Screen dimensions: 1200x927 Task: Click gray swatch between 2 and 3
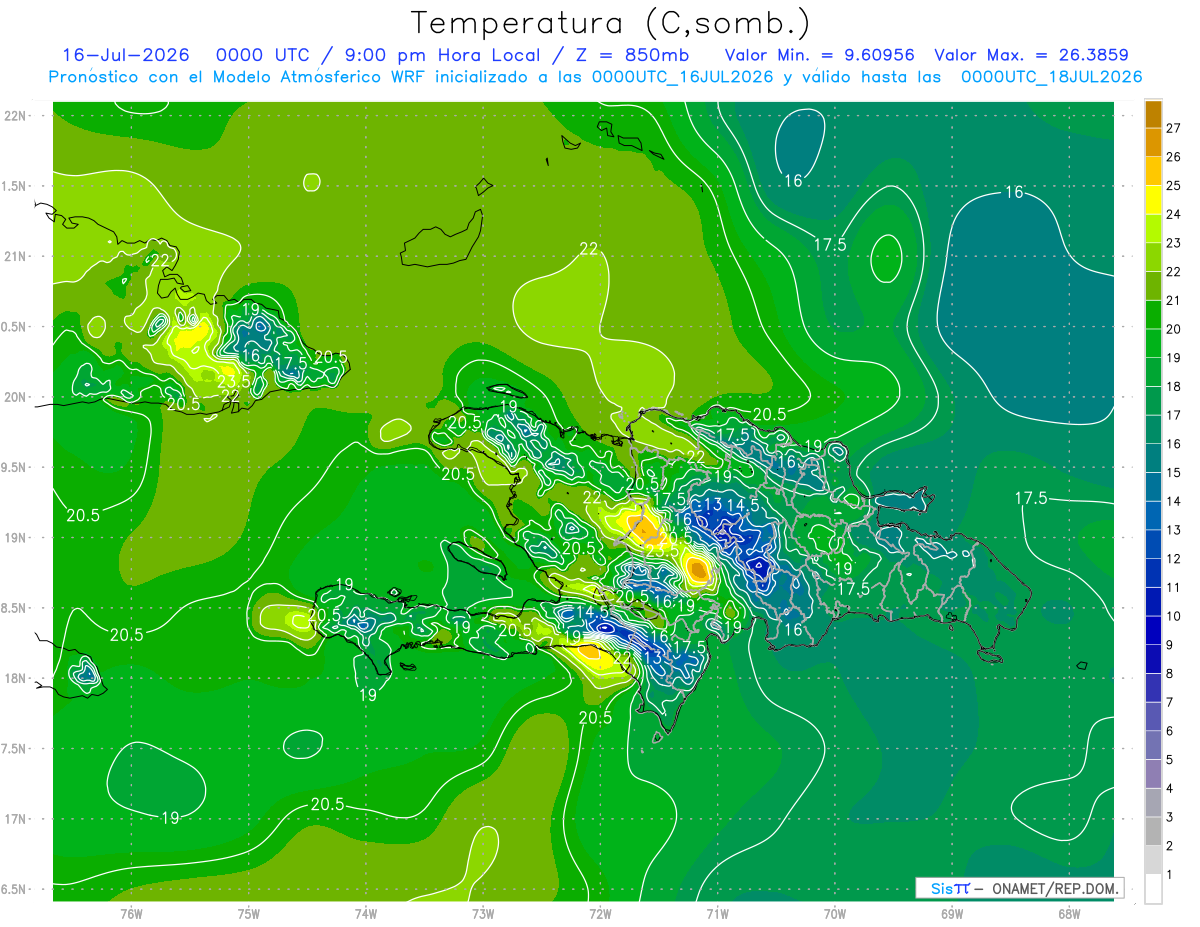[x=1154, y=832]
